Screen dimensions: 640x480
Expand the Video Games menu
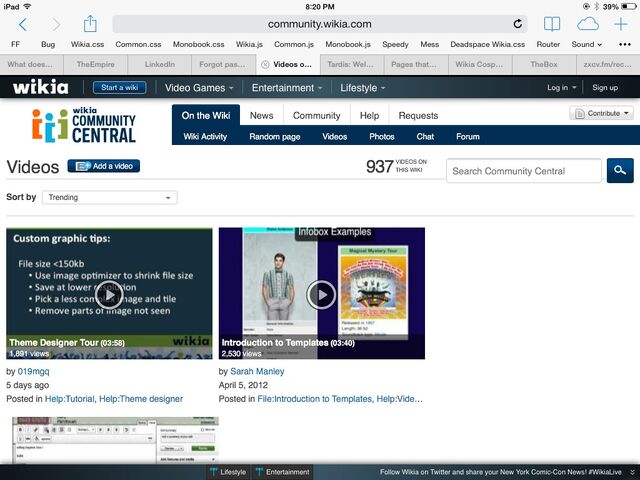(199, 88)
